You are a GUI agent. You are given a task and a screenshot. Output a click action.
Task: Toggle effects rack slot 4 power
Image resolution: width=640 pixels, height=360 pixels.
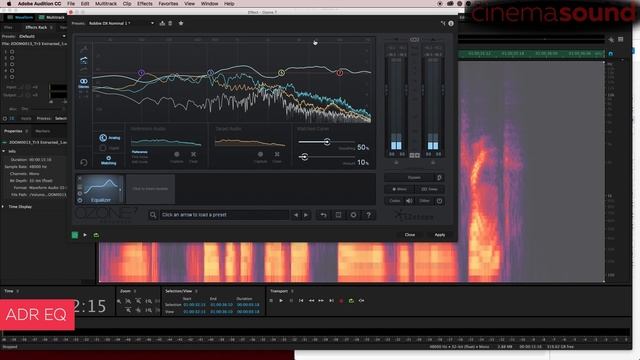pyautogui.click(x=12, y=71)
